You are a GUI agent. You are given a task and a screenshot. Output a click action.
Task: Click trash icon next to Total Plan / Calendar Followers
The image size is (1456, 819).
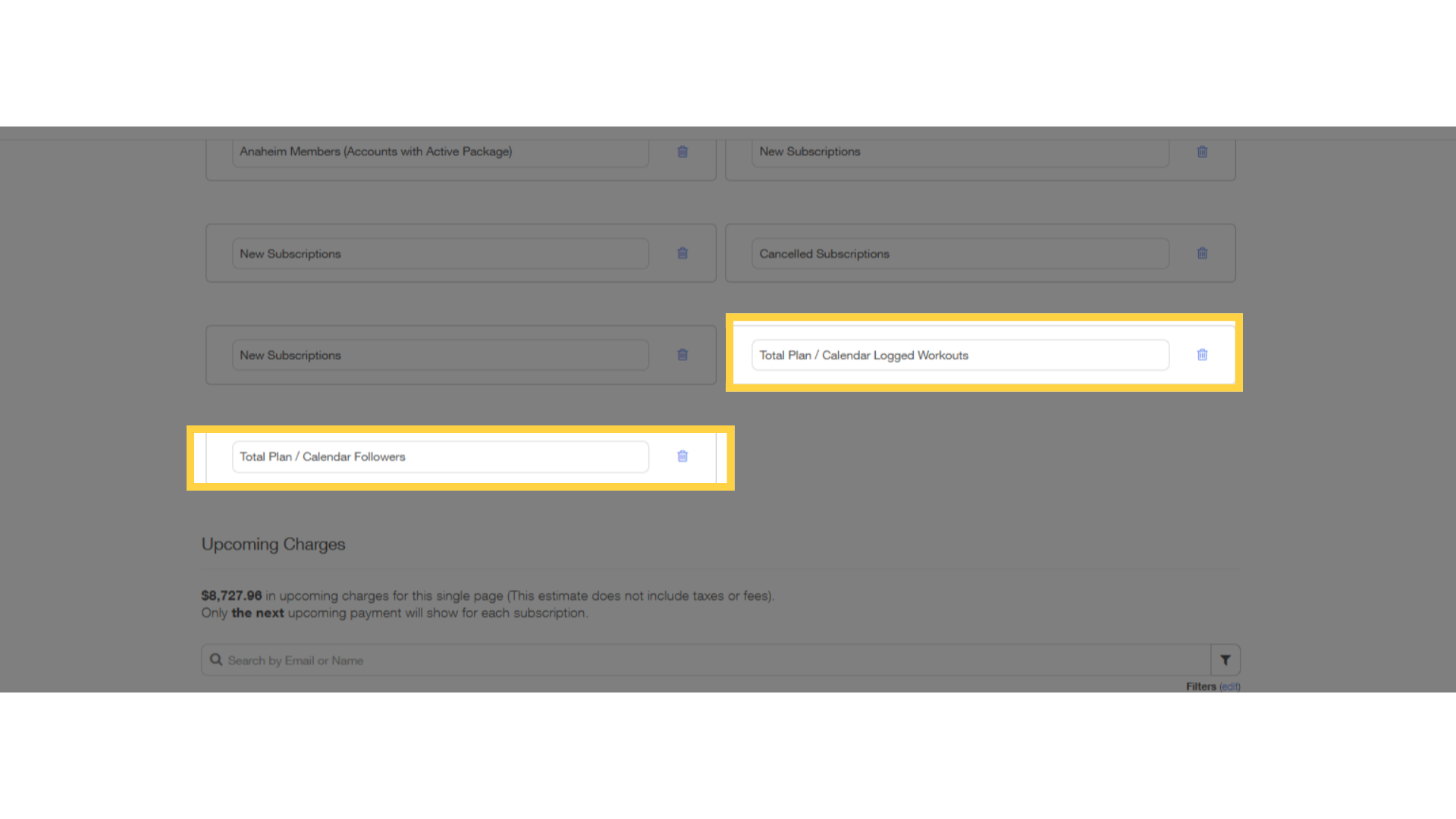682,457
